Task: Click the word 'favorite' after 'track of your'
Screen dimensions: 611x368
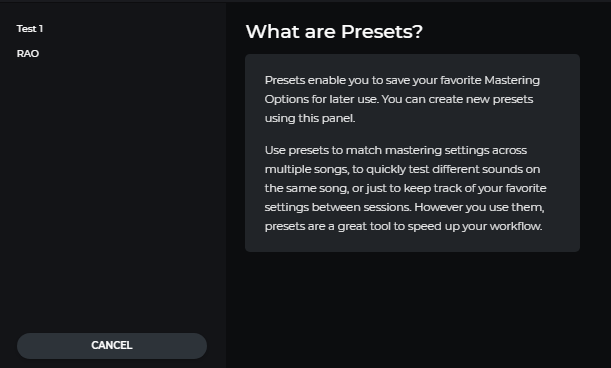Action: (526, 189)
